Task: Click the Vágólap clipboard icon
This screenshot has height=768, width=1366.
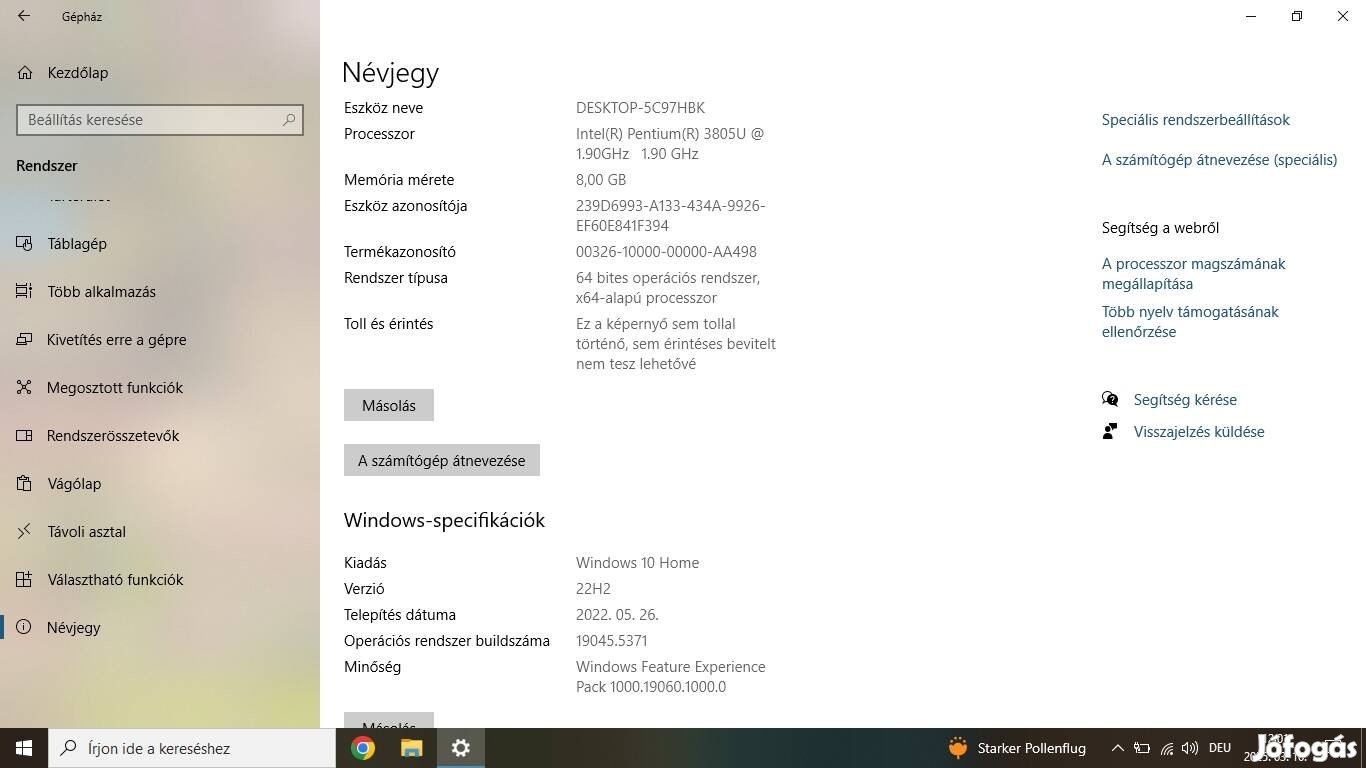Action: [25, 483]
